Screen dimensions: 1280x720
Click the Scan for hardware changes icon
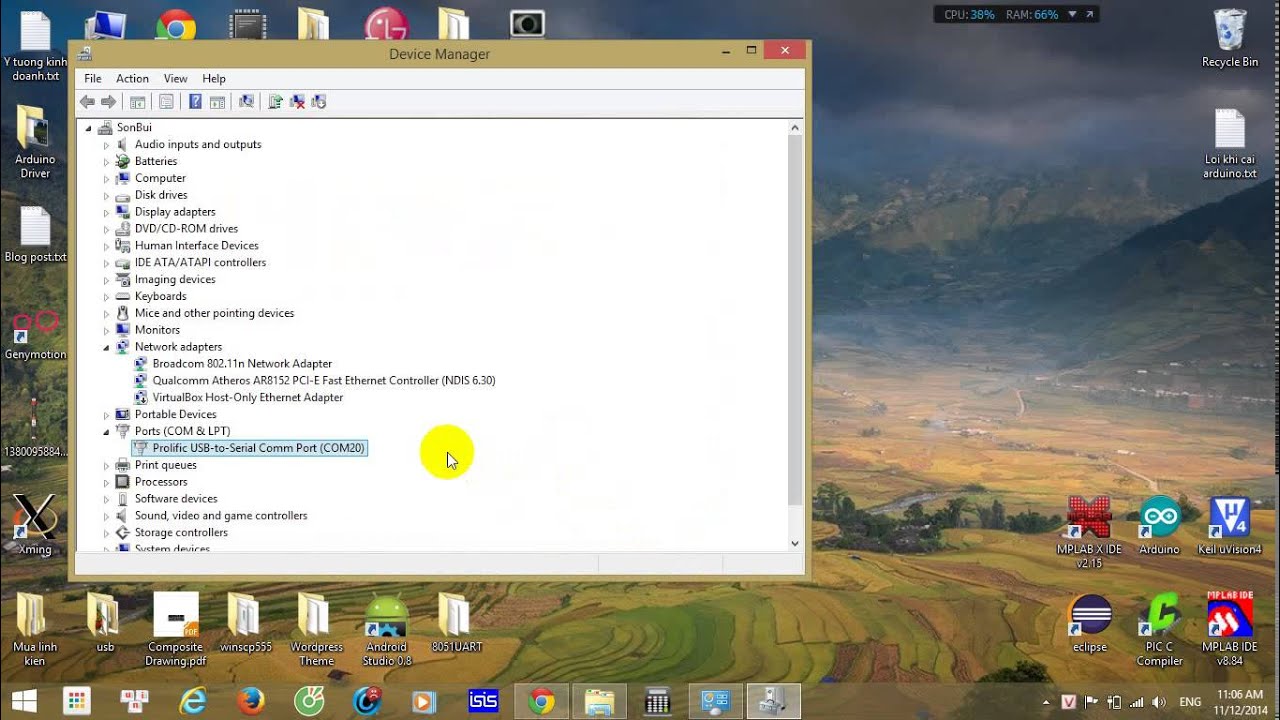point(246,102)
